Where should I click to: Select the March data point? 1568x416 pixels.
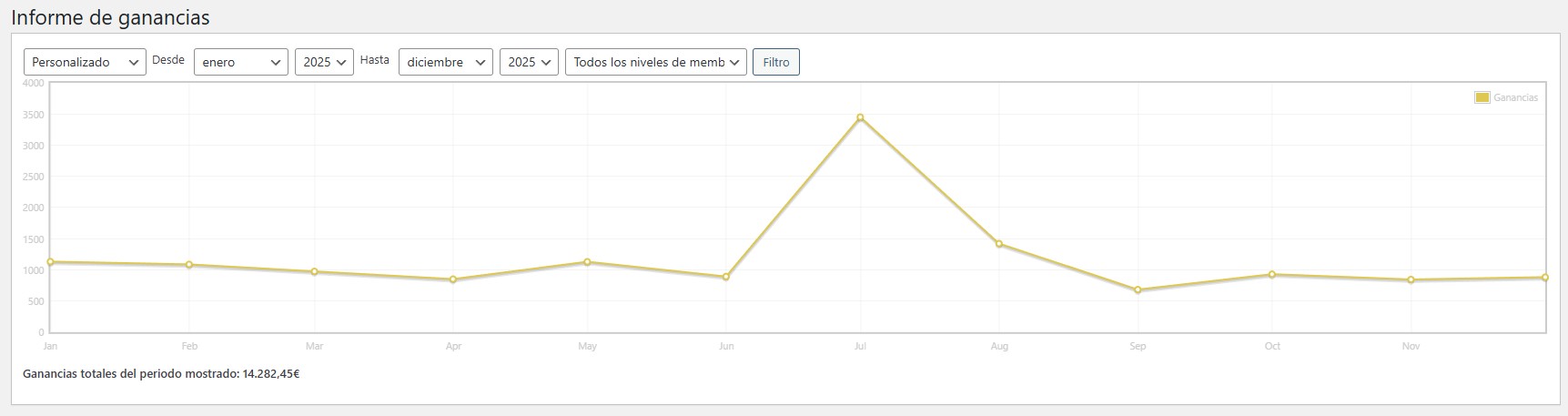coord(314,271)
